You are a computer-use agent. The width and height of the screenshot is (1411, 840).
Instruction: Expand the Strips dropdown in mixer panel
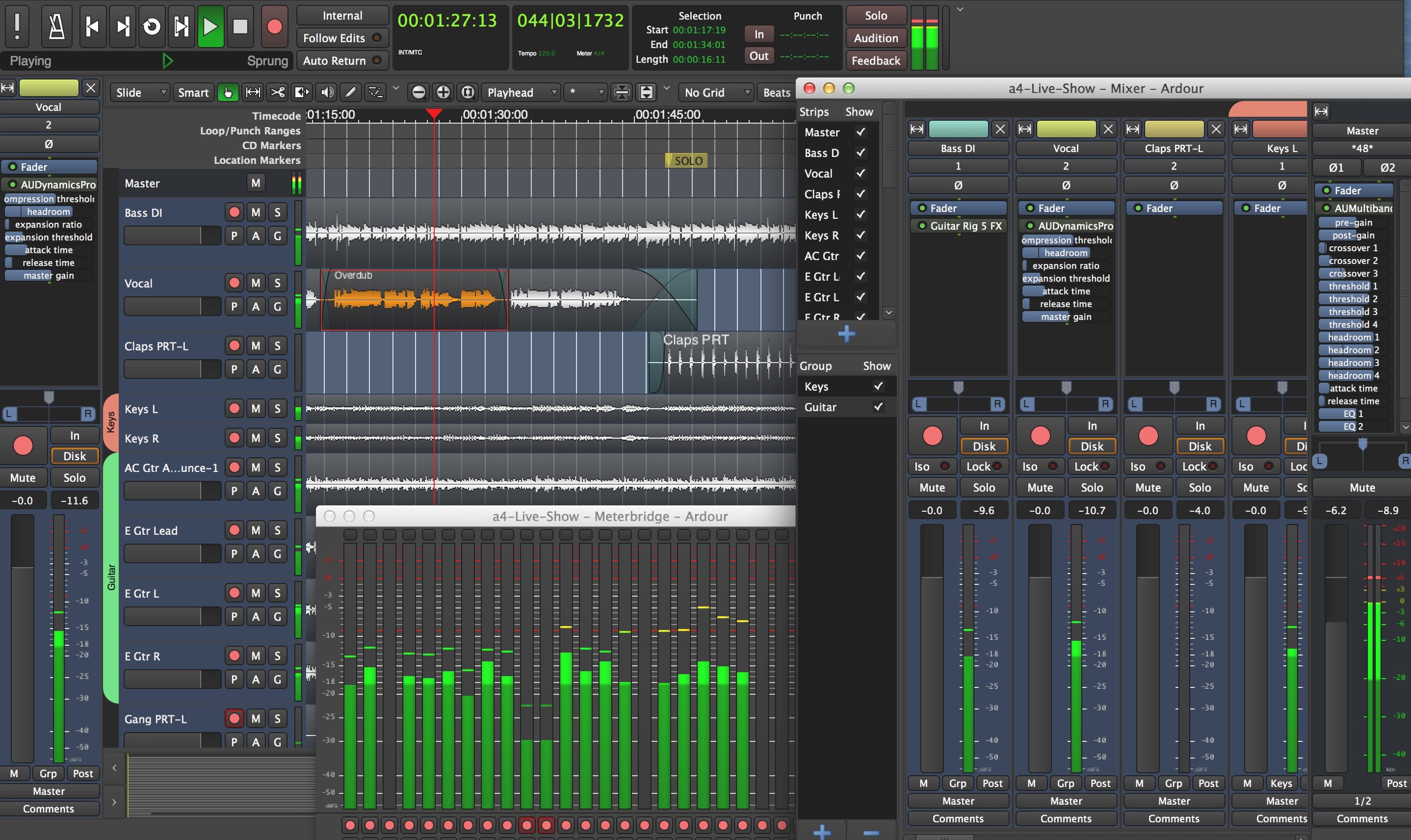click(817, 111)
